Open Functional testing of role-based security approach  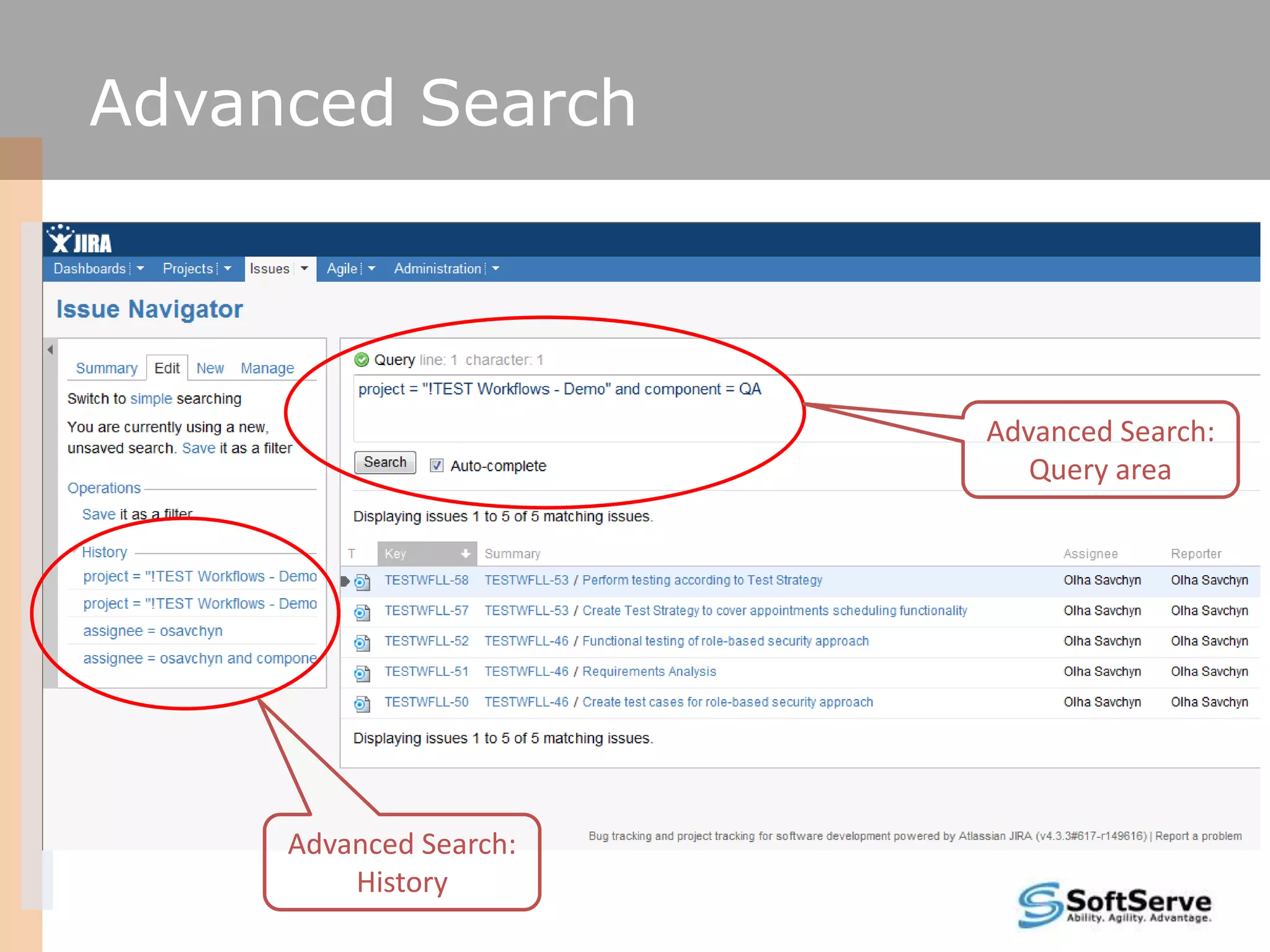[x=726, y=641]
